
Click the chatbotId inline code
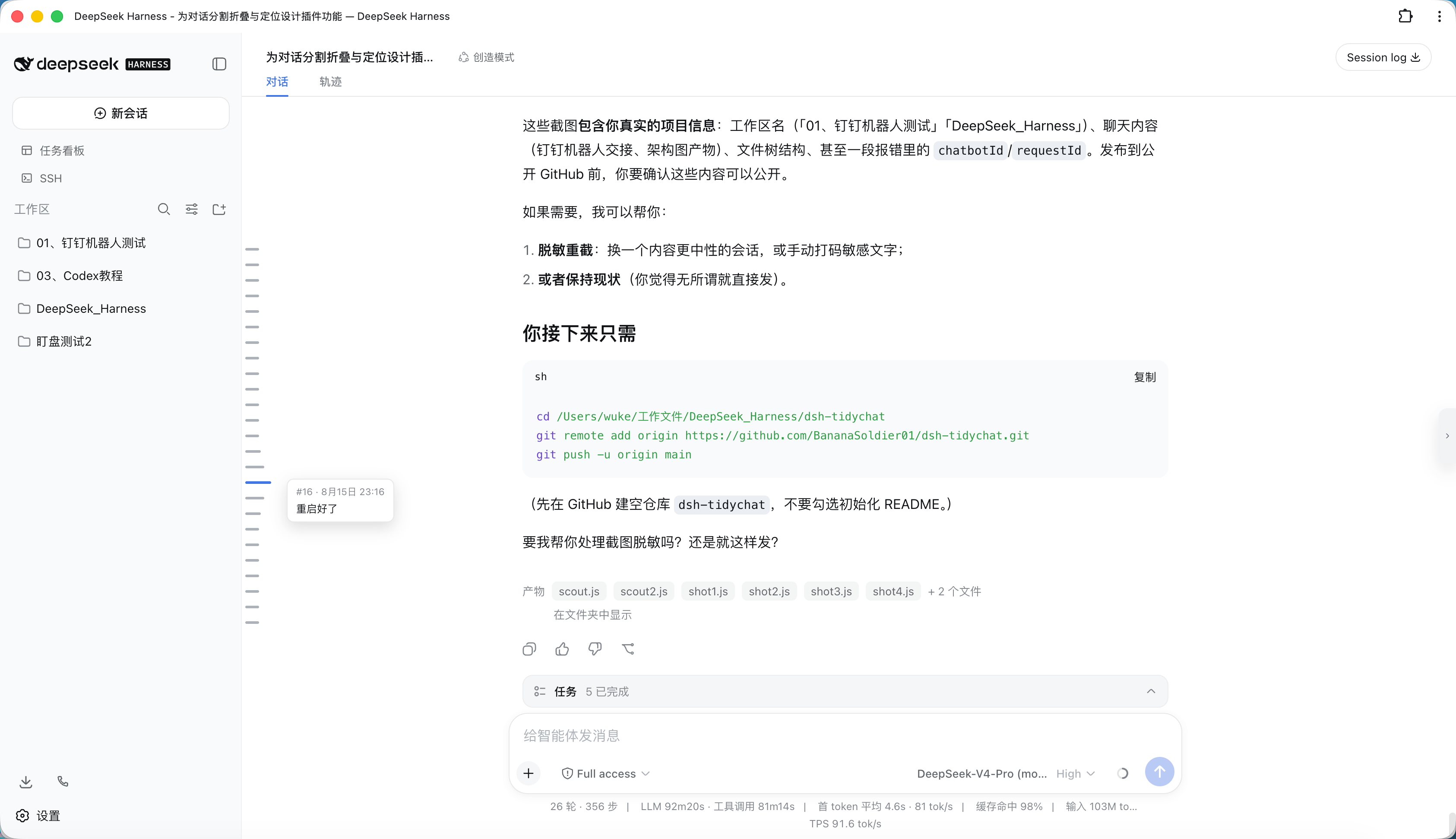pos(971,150)
